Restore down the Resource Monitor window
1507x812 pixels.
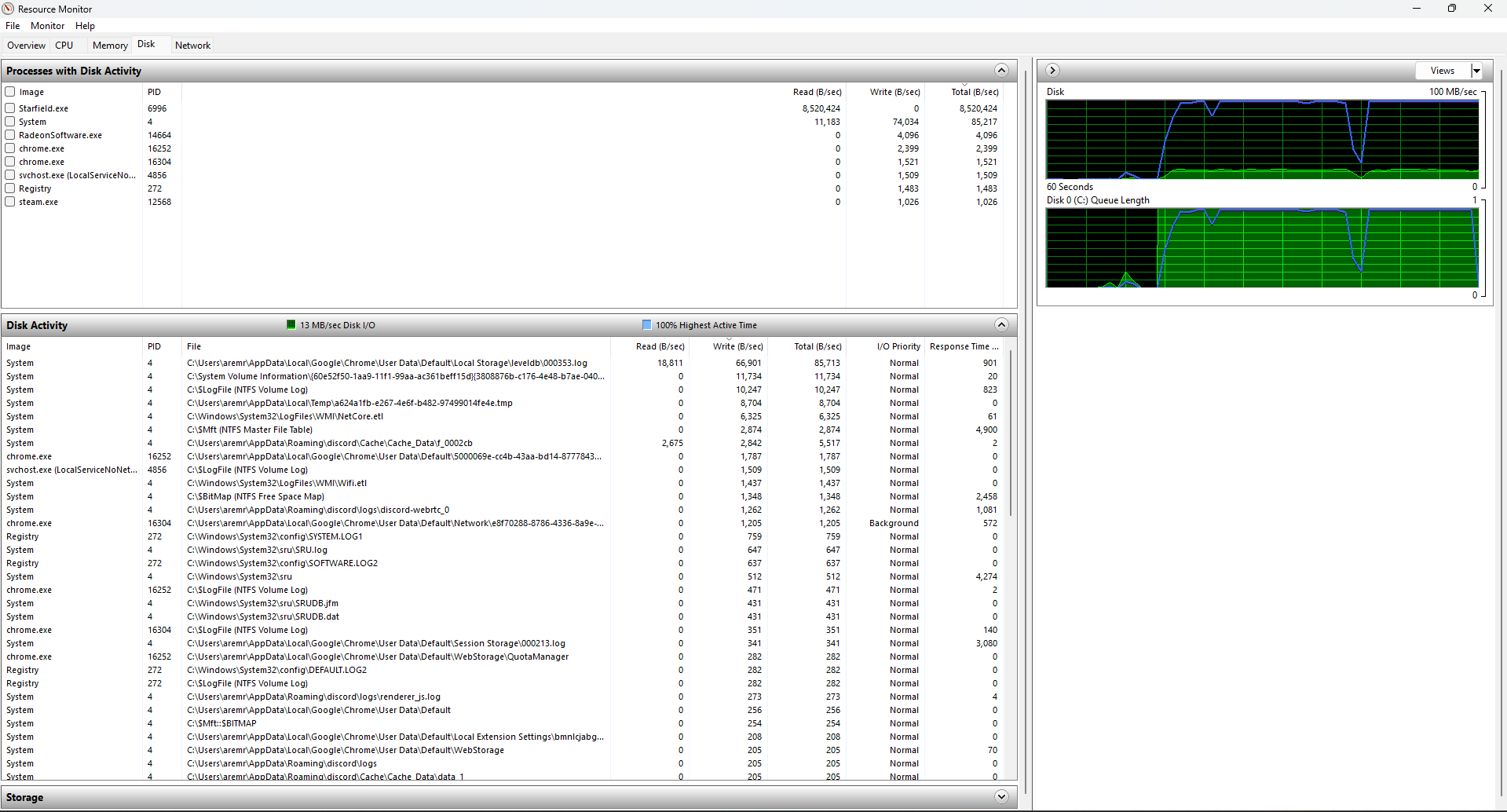(x=1451, y=9)
